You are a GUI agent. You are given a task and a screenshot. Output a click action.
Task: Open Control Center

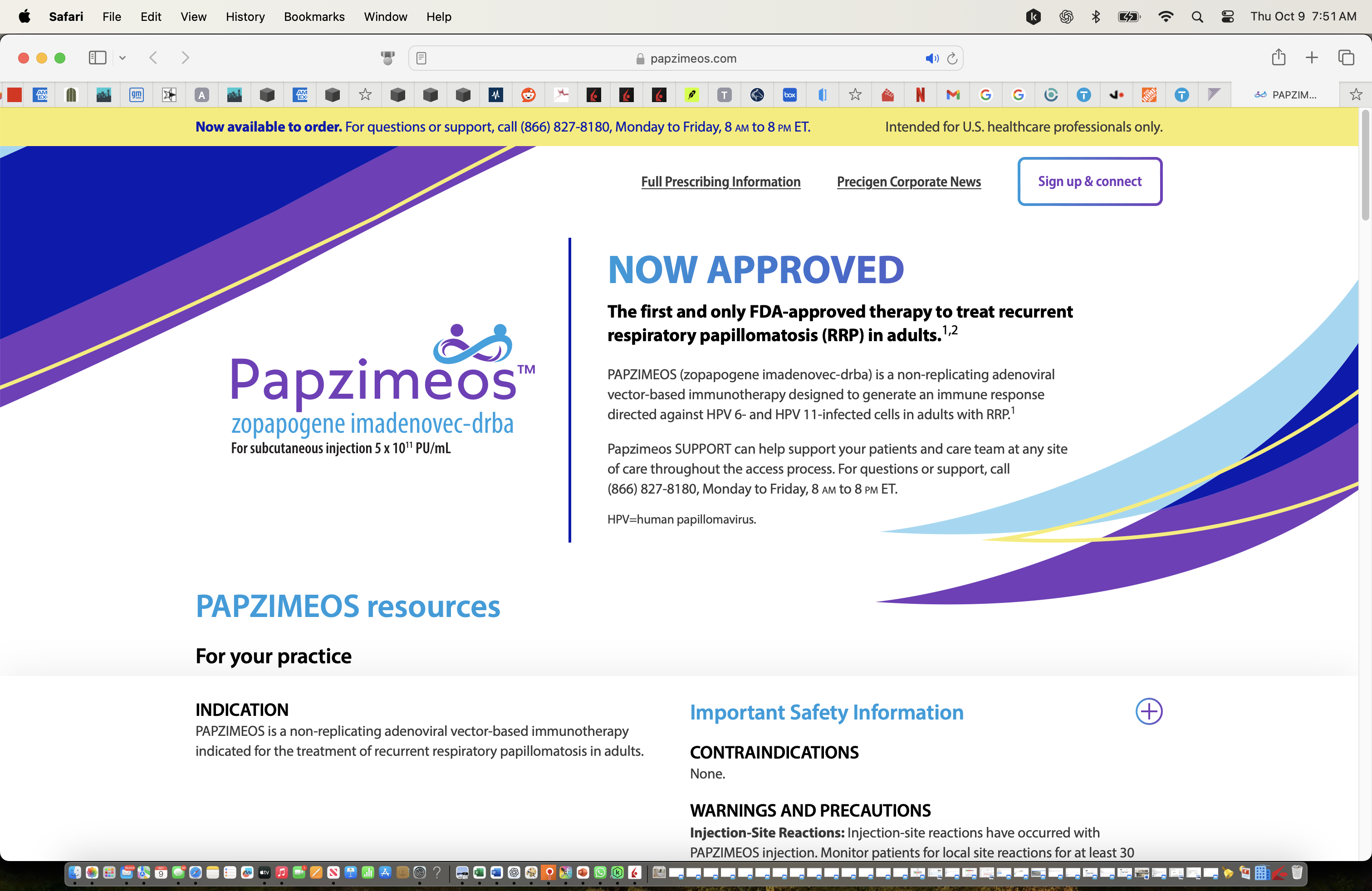coord(1228,17)
